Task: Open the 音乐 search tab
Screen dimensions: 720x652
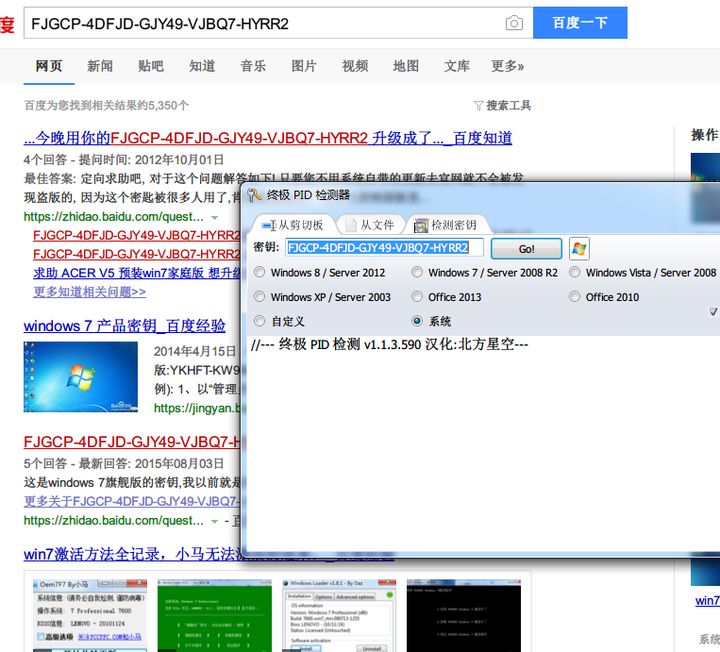Action: [253, 66]
